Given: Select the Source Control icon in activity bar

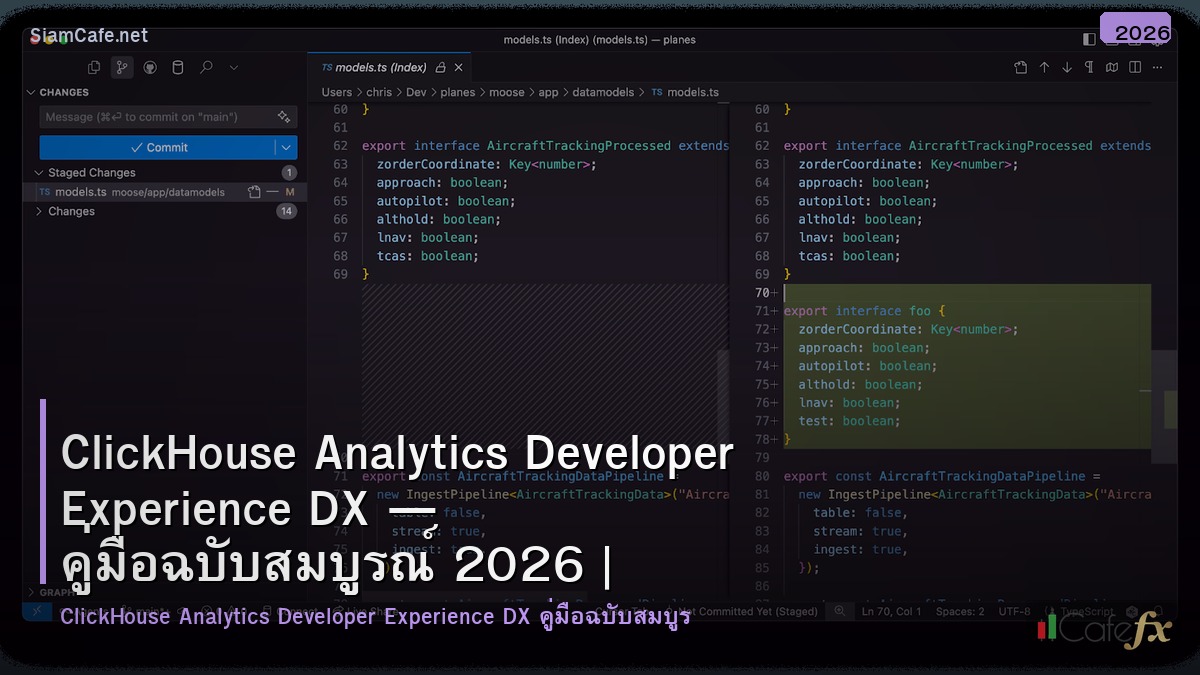Looking at the screenshot, I should click(122, 67).
